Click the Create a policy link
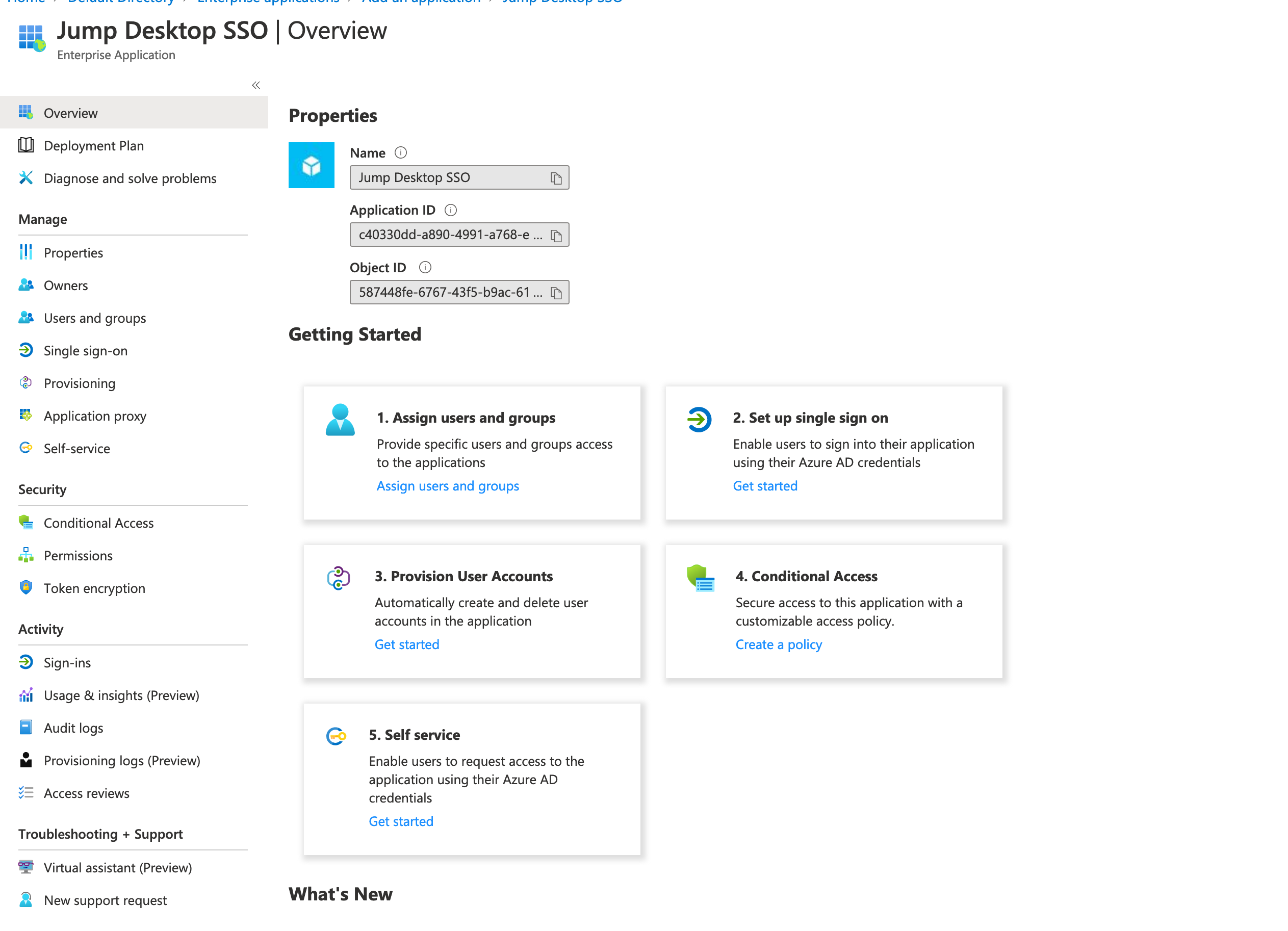The width and height of the screenshot is (1288, 931). pos(779,644)
